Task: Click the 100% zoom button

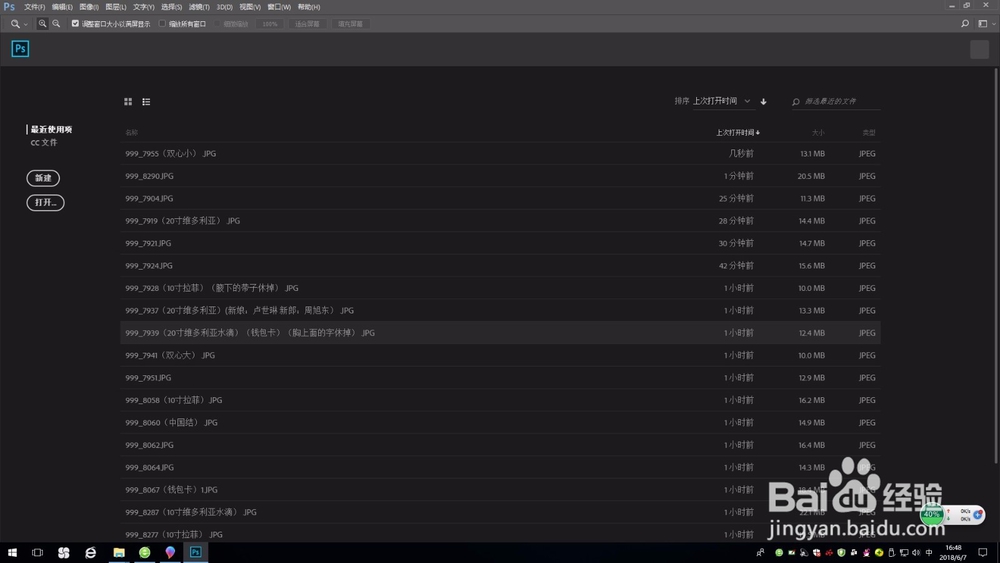Action: tap(270, 24)
